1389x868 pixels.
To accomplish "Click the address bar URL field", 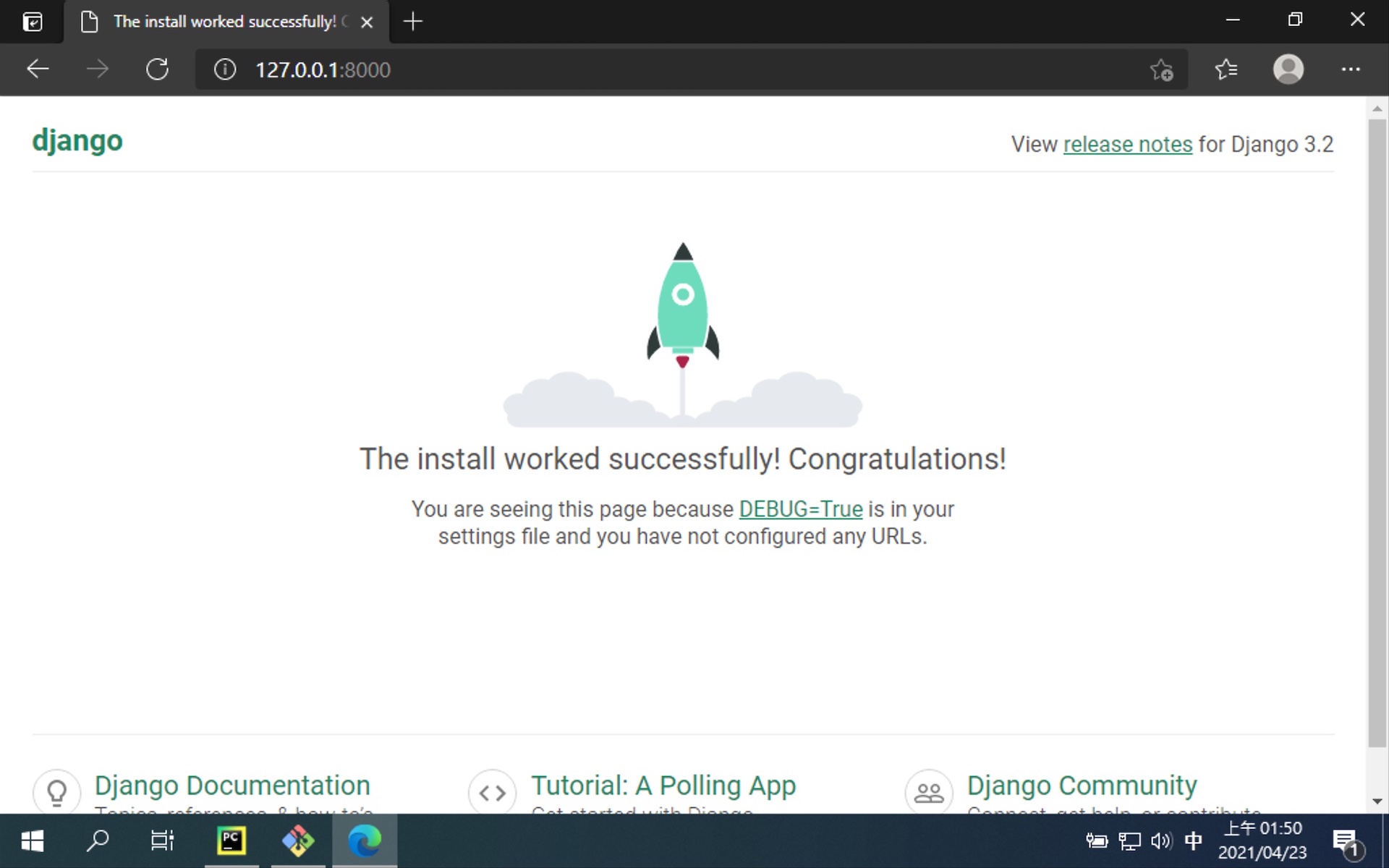I will click(x=651, y=69).
